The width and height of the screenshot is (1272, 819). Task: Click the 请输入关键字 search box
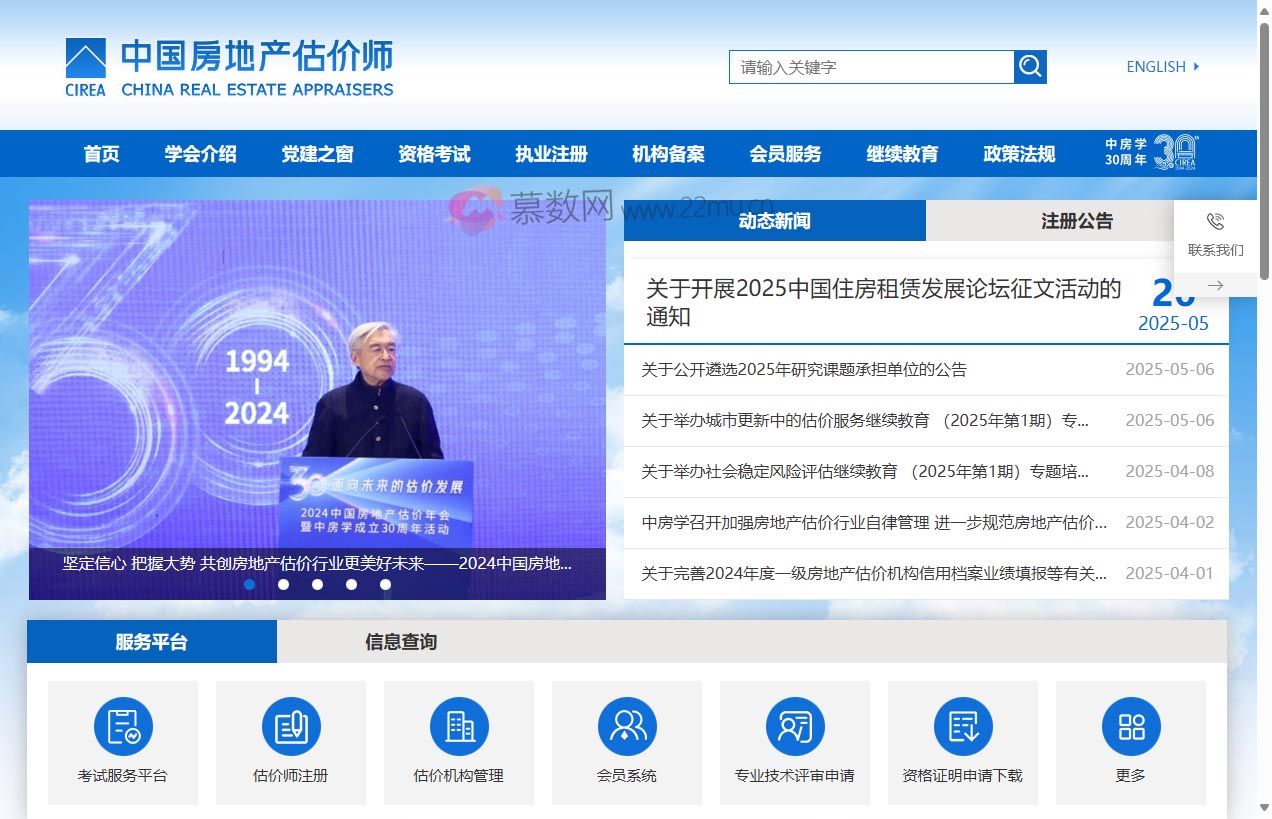pos(870,66)
